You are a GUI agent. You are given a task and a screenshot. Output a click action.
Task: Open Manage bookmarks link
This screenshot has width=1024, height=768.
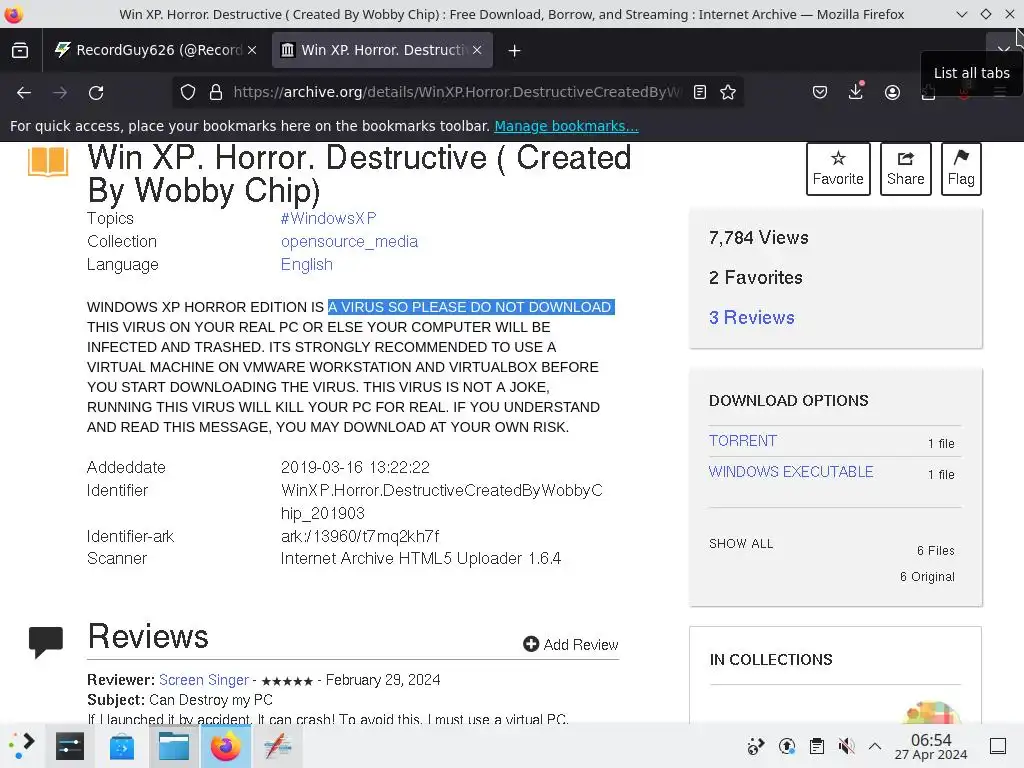click(566, 126)
